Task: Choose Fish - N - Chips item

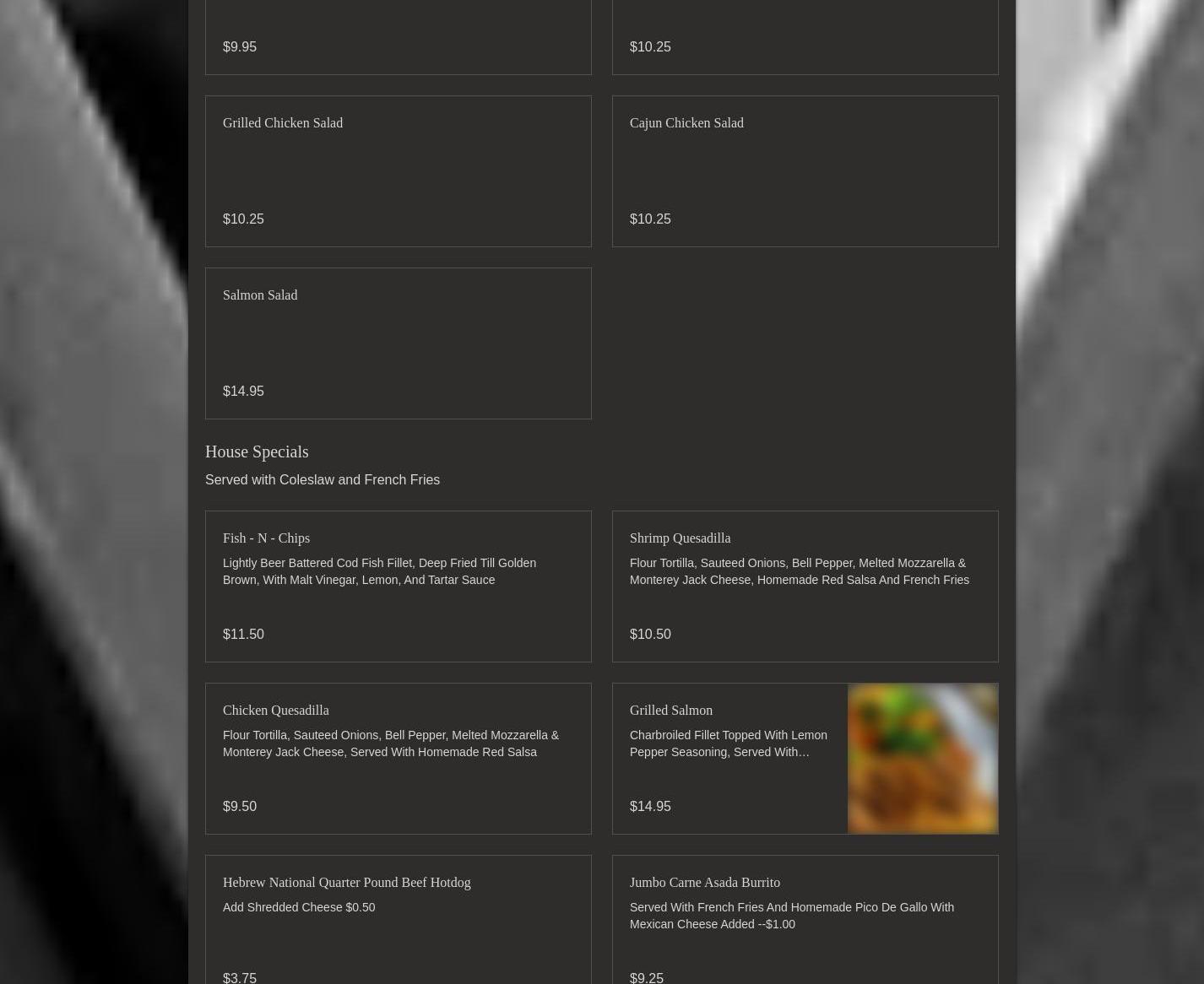Action: coord(398,587)
